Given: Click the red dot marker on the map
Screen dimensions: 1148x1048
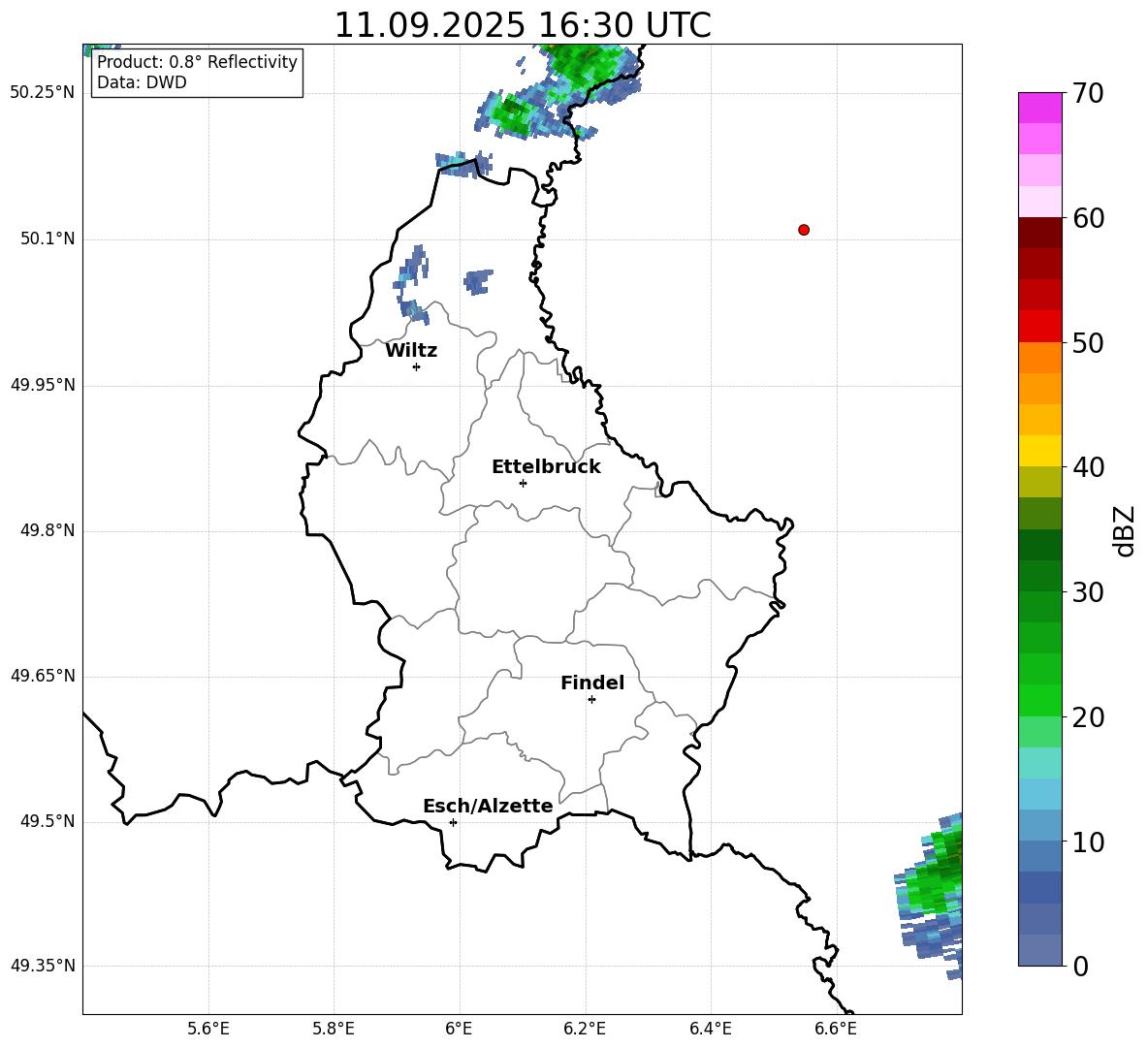Looking at the screenshot, I should (x=804, y=230).
